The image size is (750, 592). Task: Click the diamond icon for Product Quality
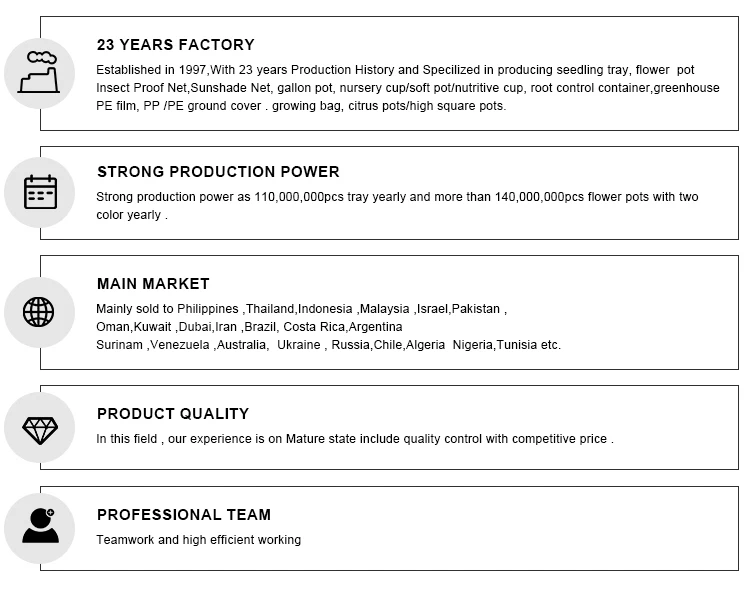pyautogui.click(x=40, y=430)
